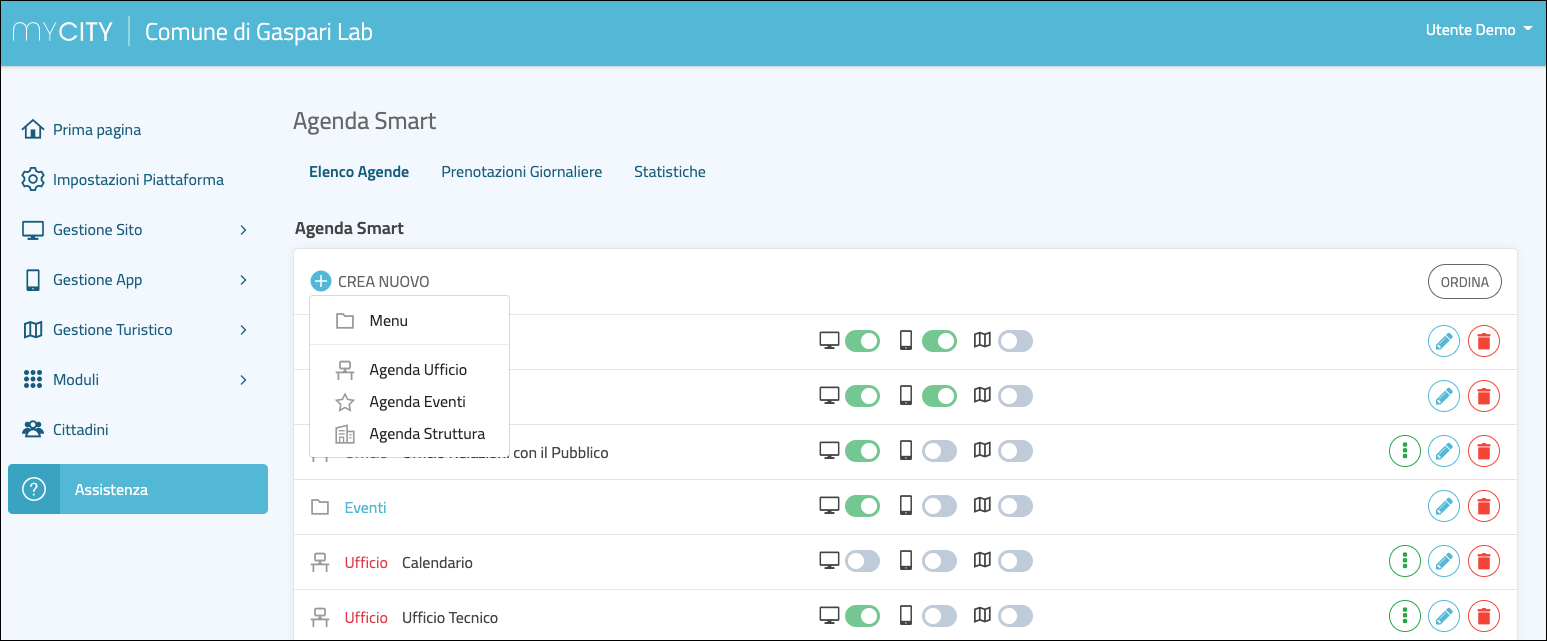The height and width of the screenshot is (641, 1547).
Task: Turn on map toggle for Ufficio Tecnico
Action: (x=1015, y=617)
